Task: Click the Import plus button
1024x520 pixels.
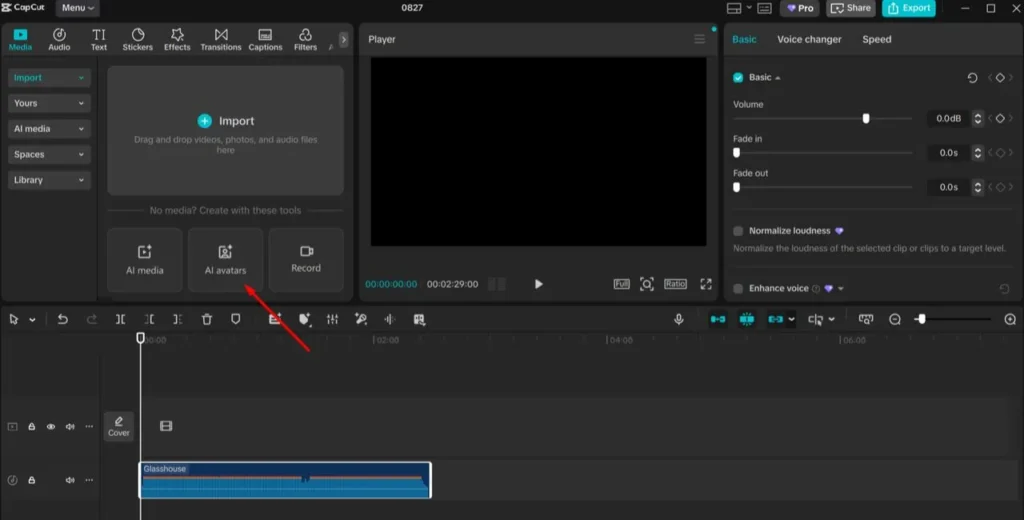Action: click(204, 121)
